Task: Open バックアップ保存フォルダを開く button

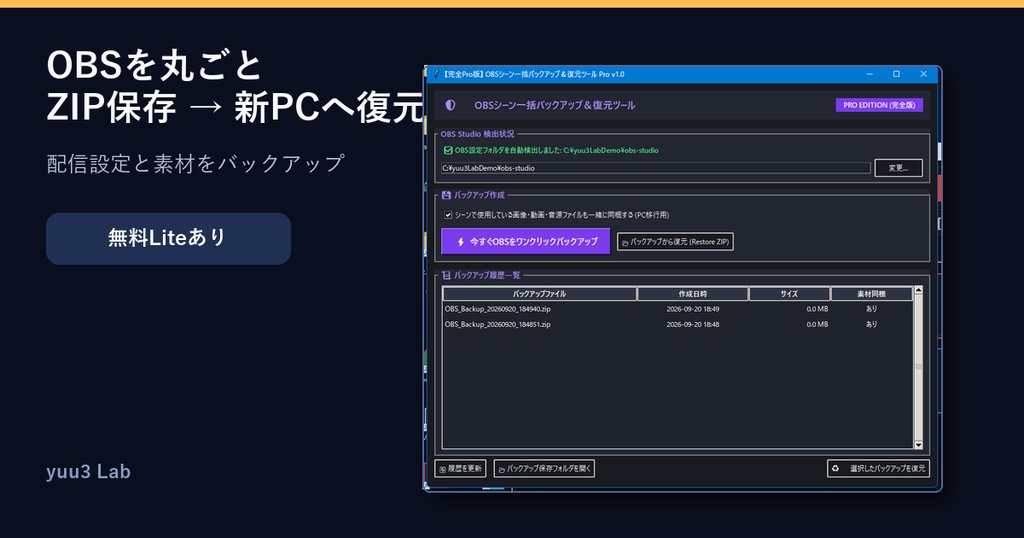Action: tap(544, 468)
